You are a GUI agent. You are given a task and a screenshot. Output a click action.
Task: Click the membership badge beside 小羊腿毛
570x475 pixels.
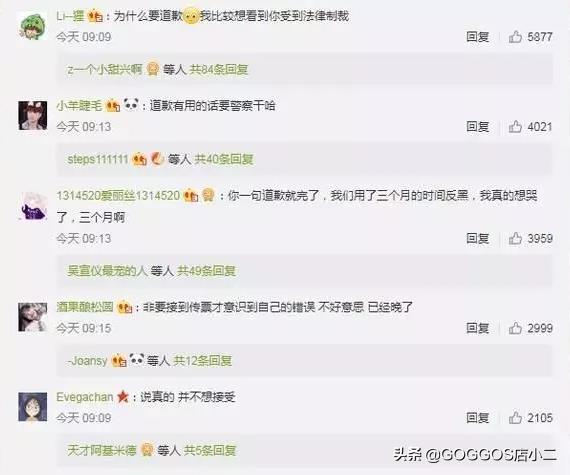pyautogui.click(x=113, y=106)
